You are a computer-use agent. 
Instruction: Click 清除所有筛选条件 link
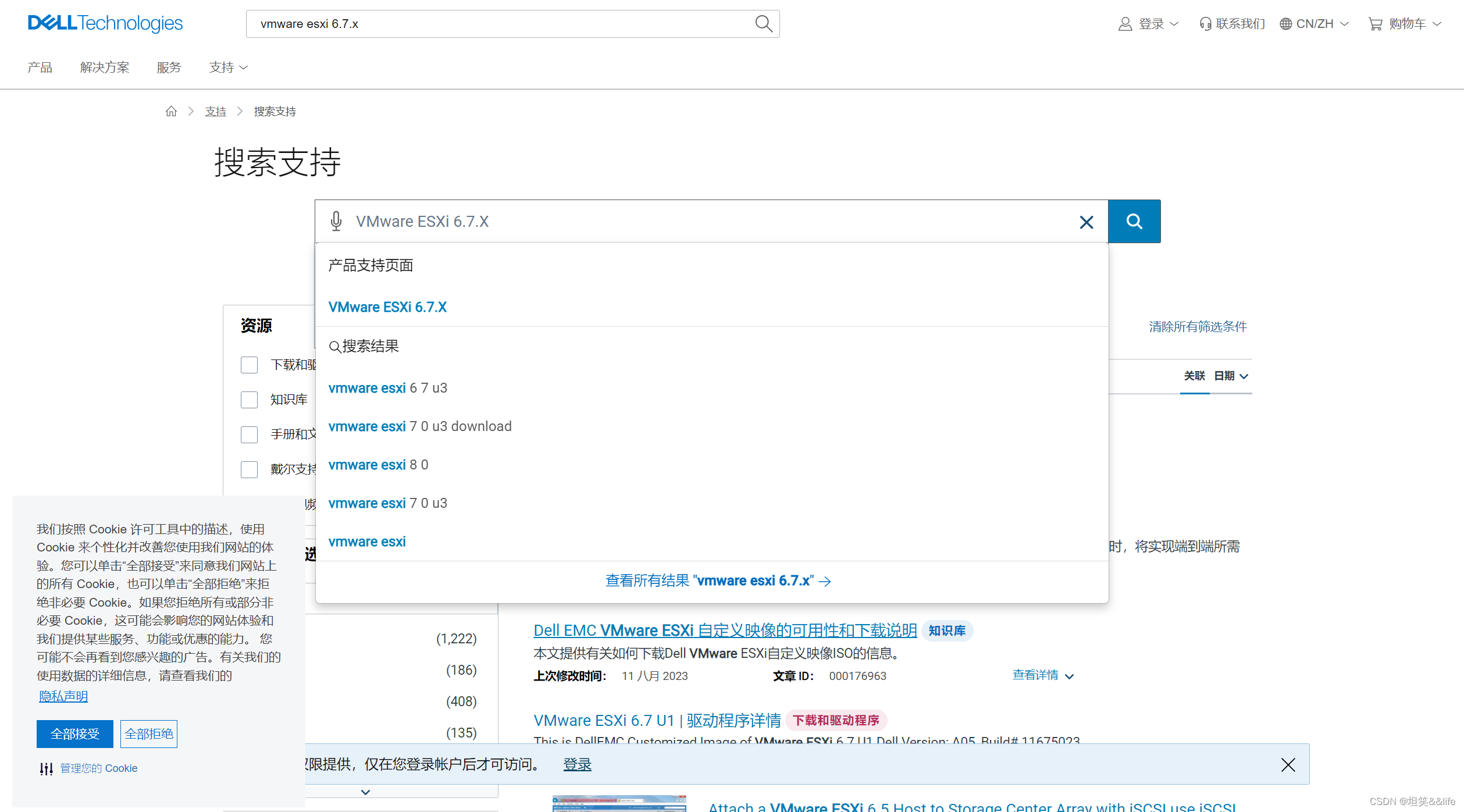click(x=1198, y=327)
